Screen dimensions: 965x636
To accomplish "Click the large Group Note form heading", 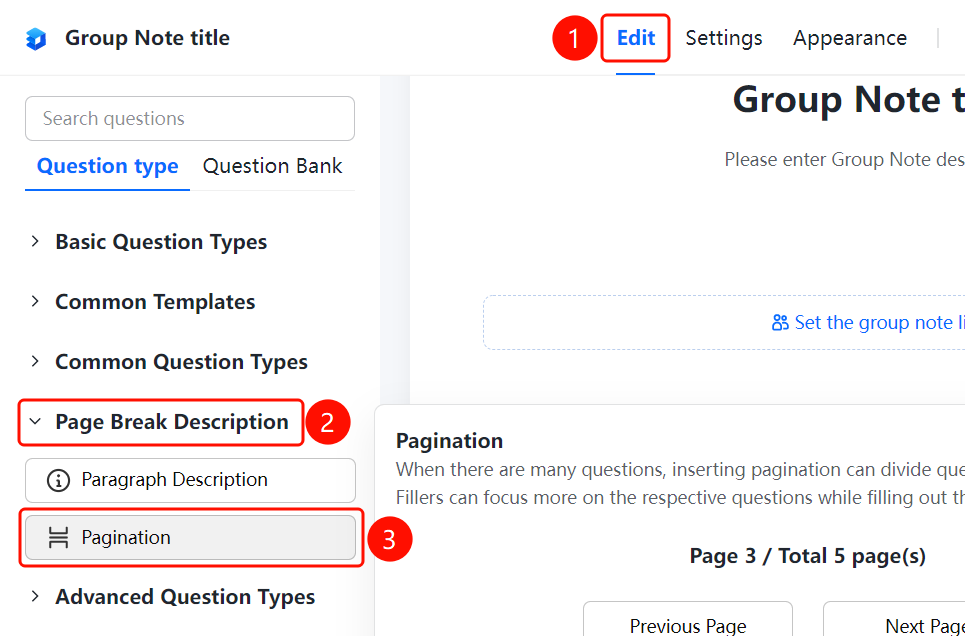I will point(849,100).
